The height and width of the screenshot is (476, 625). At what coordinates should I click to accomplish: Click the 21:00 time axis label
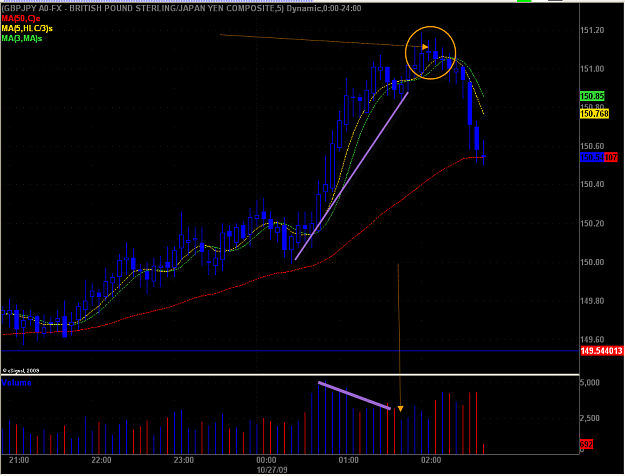click(x=19, y=460)
